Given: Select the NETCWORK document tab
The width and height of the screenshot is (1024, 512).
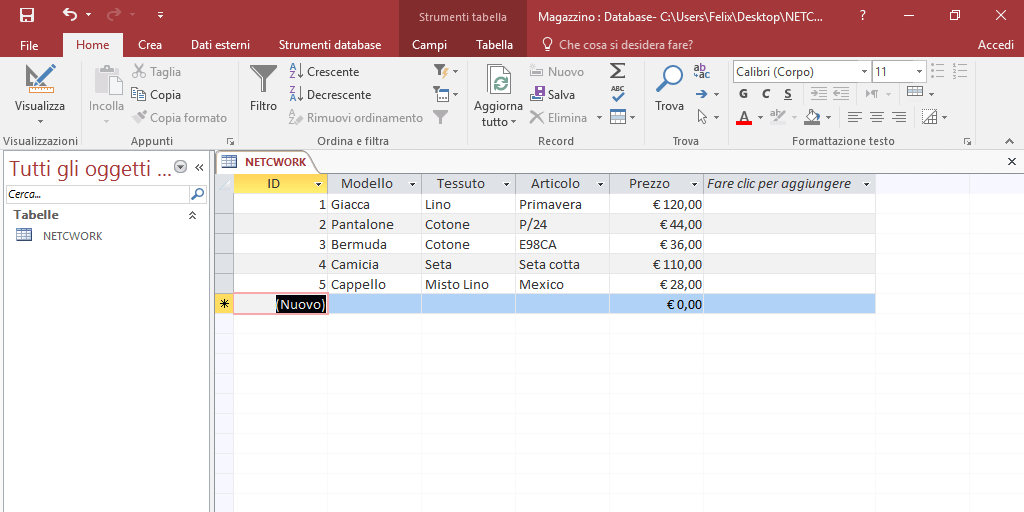Looking at the screenshot, I should (266, 162).
